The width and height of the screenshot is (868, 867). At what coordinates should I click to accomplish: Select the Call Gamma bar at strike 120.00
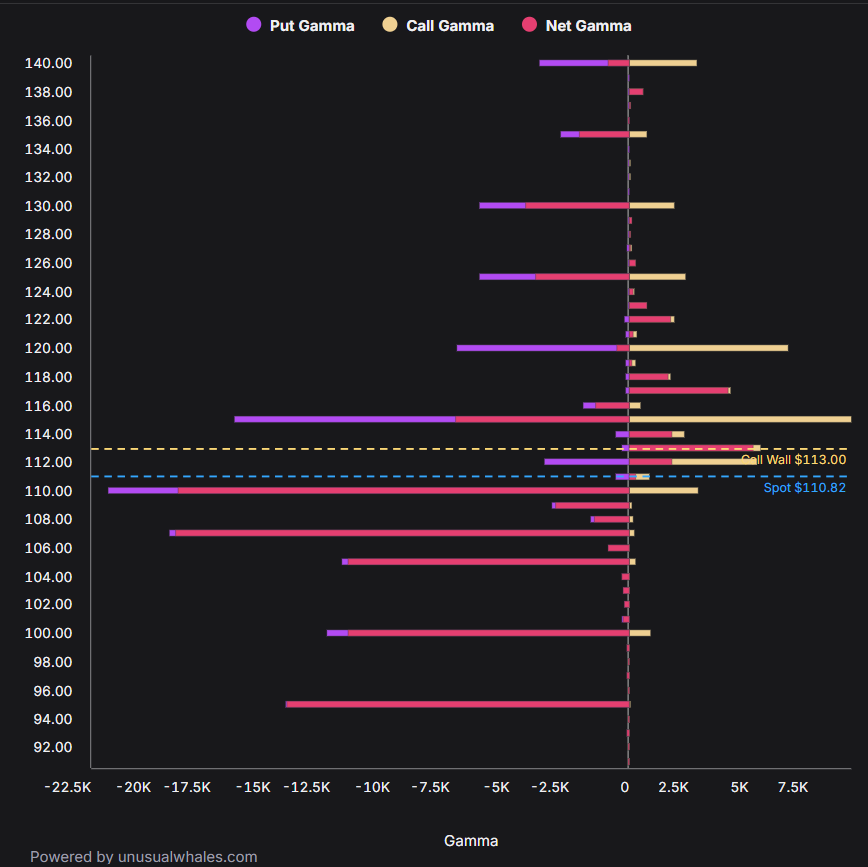[708, 348]
